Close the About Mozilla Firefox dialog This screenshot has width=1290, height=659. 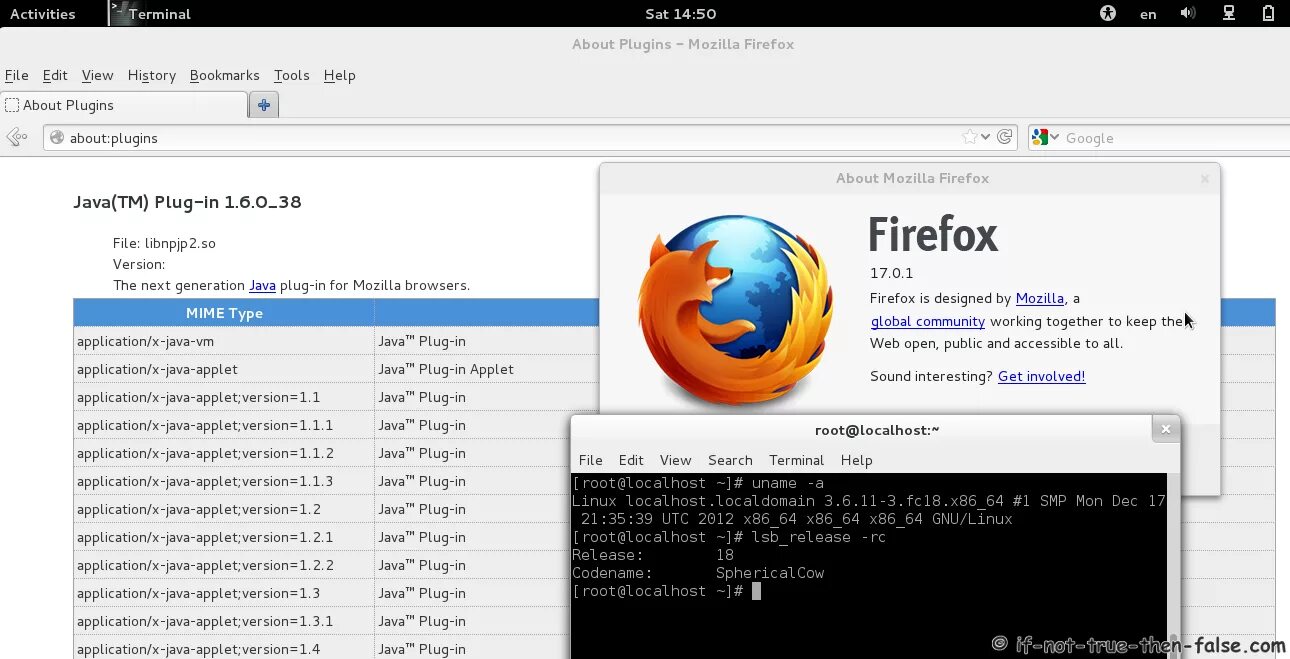pos(1205,178)
